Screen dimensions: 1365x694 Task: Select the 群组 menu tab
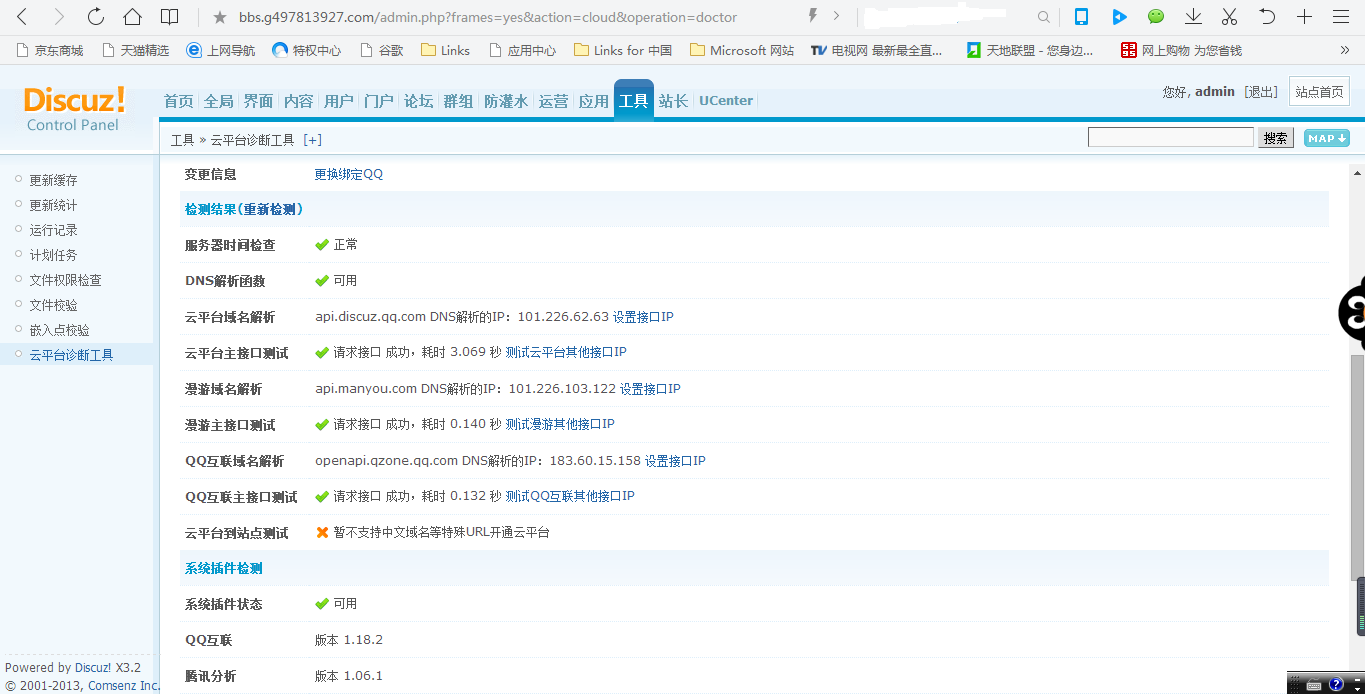(x=459, y=101)
